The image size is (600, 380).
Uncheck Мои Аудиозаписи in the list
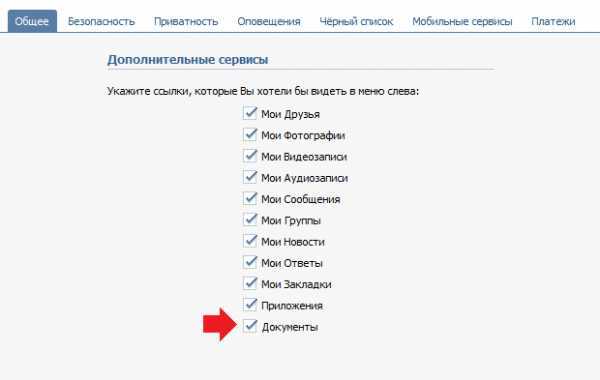[x=250, y=178]
